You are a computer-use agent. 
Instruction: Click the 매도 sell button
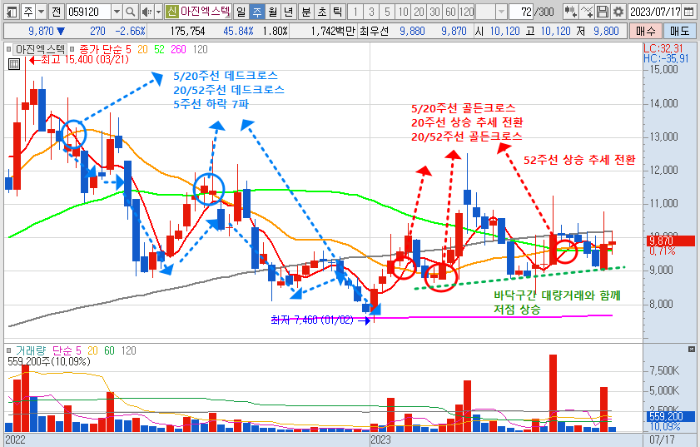679,31
